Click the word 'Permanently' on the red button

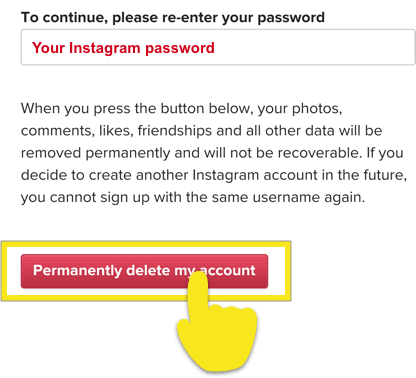coord(77,271)
